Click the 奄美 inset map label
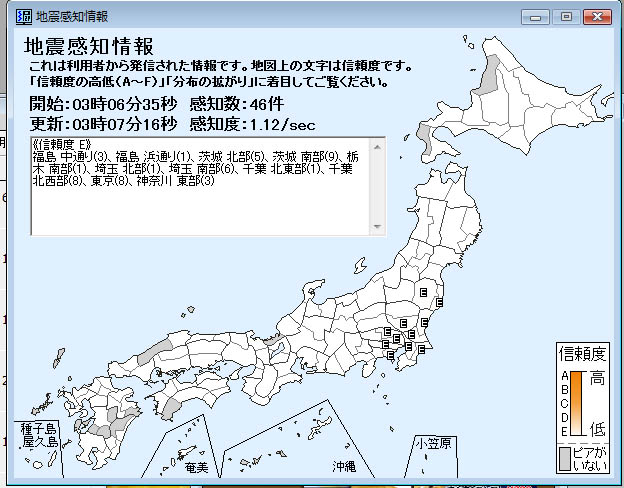 coord(197,467)
